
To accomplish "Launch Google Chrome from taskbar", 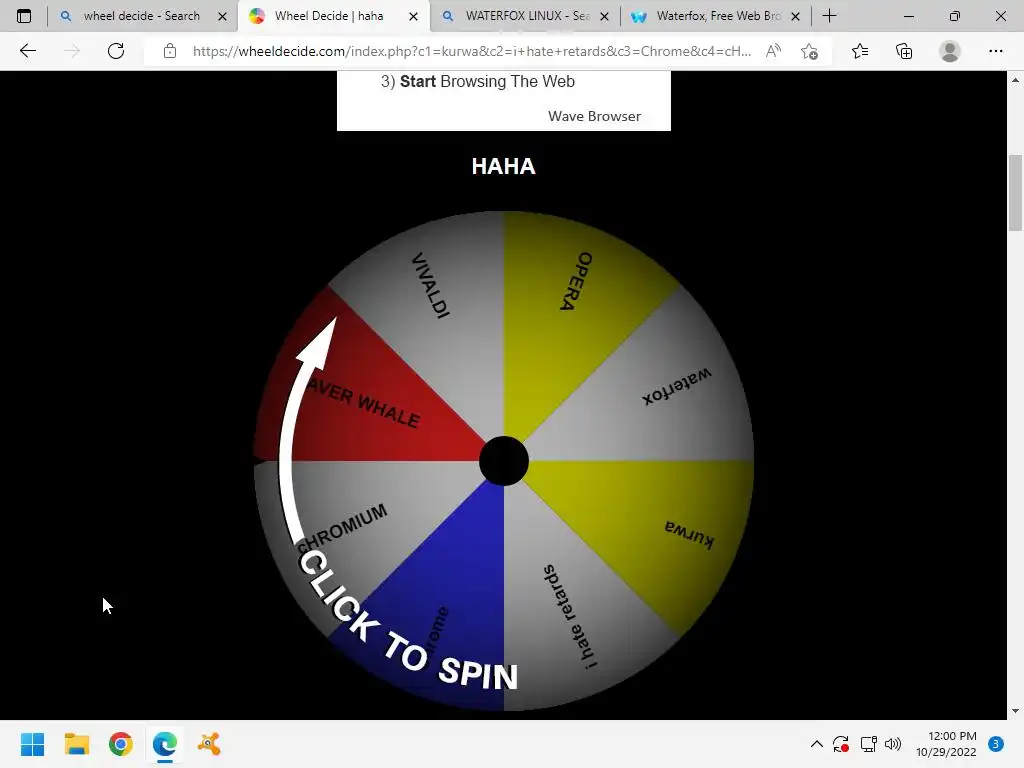I will pos(121,744).
